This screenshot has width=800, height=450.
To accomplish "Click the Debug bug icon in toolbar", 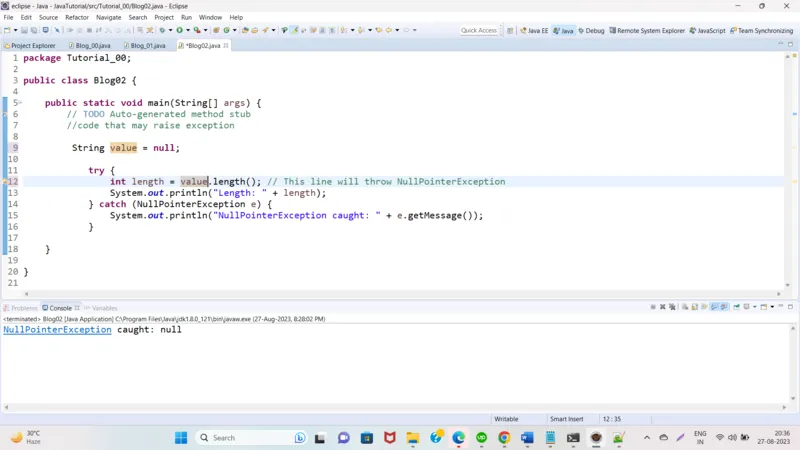I will pos(161,30).
